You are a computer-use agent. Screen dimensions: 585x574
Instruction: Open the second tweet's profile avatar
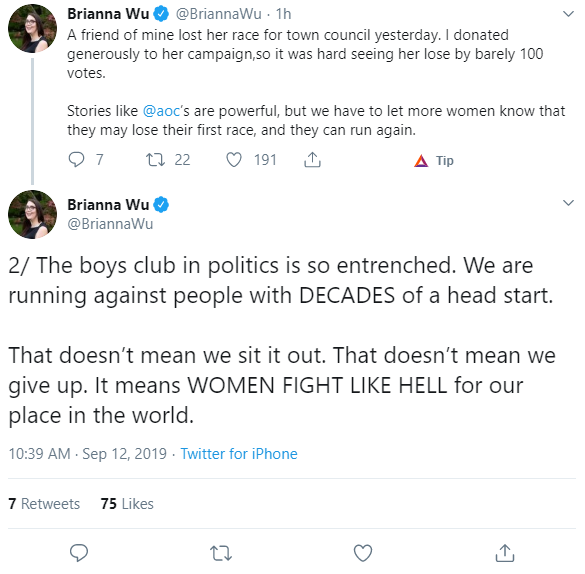[32, 214]
